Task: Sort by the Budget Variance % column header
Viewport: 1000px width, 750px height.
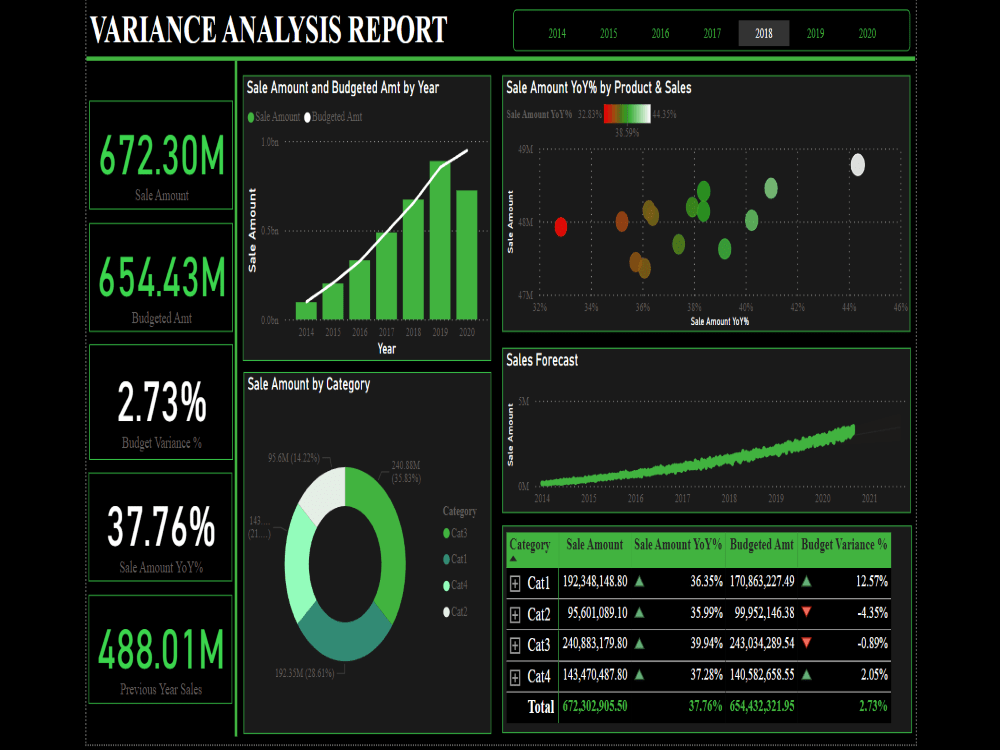Action: pos(843,545)
